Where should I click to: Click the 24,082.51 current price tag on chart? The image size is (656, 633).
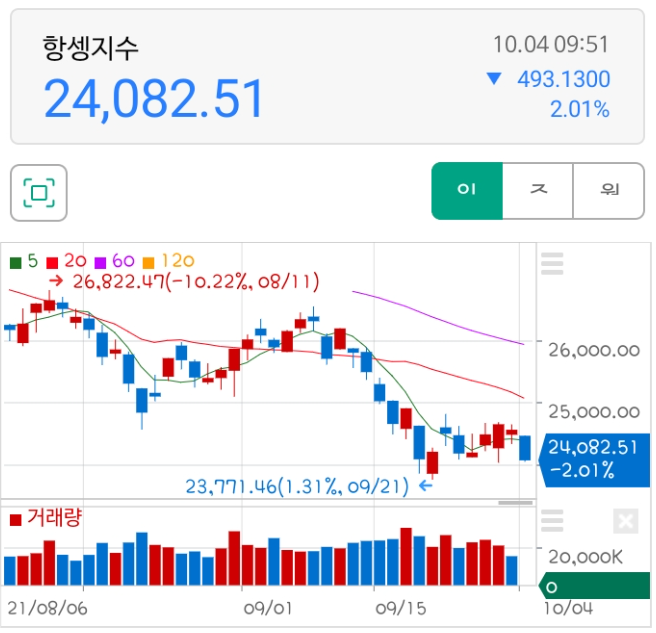(x=594, y=460)
